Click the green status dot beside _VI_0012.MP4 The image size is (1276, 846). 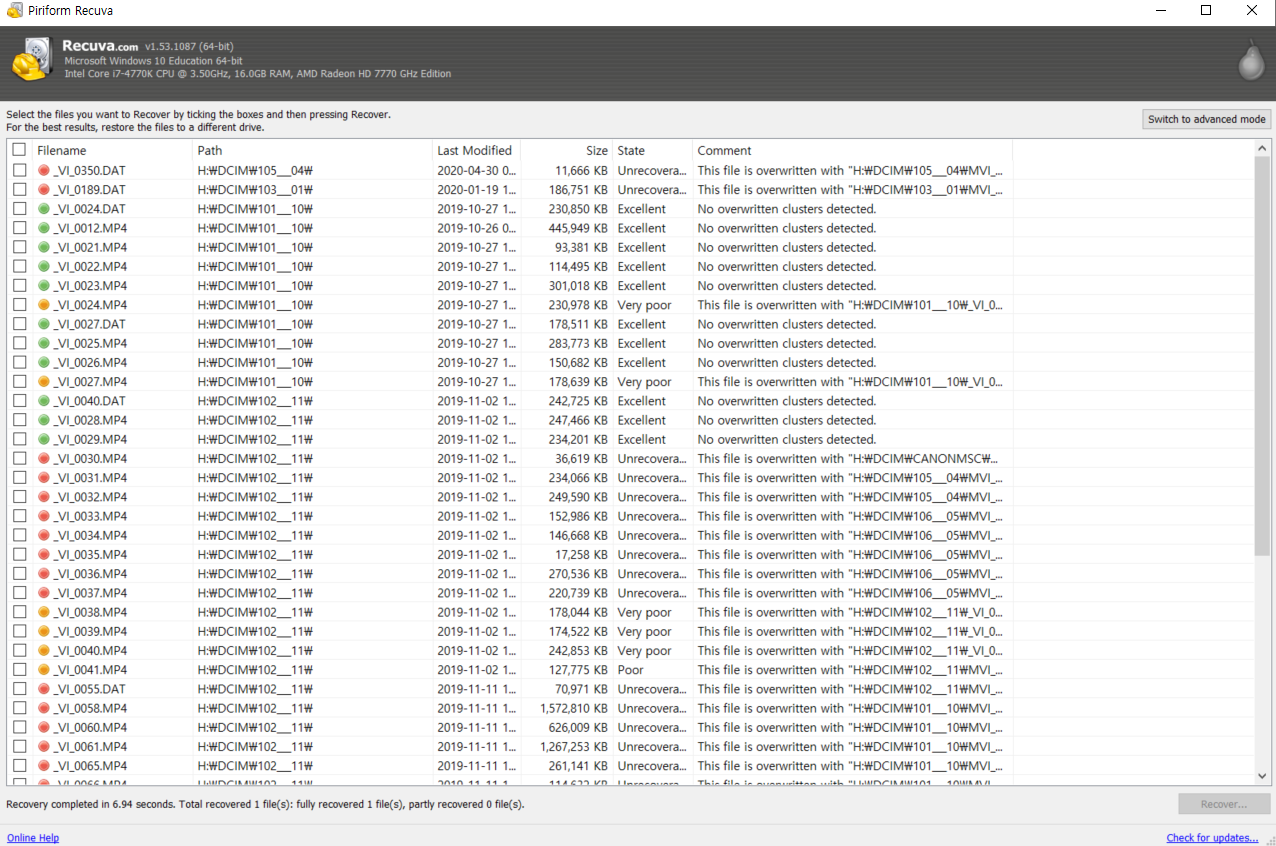pyautogui.click(x=44, y=228)
